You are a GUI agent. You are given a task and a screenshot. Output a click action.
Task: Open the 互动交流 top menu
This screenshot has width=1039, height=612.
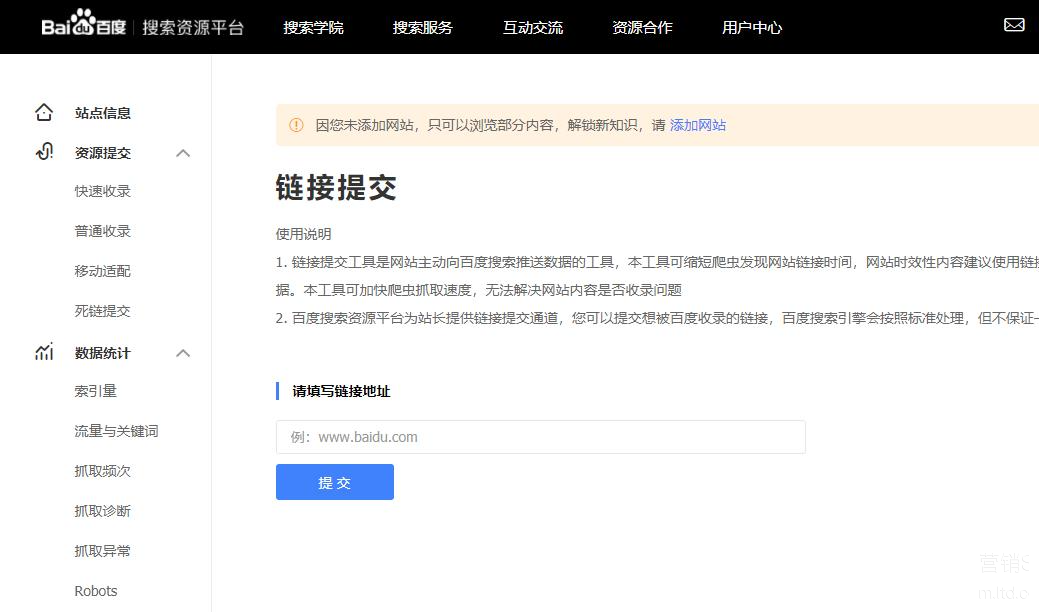click(532, 27)
